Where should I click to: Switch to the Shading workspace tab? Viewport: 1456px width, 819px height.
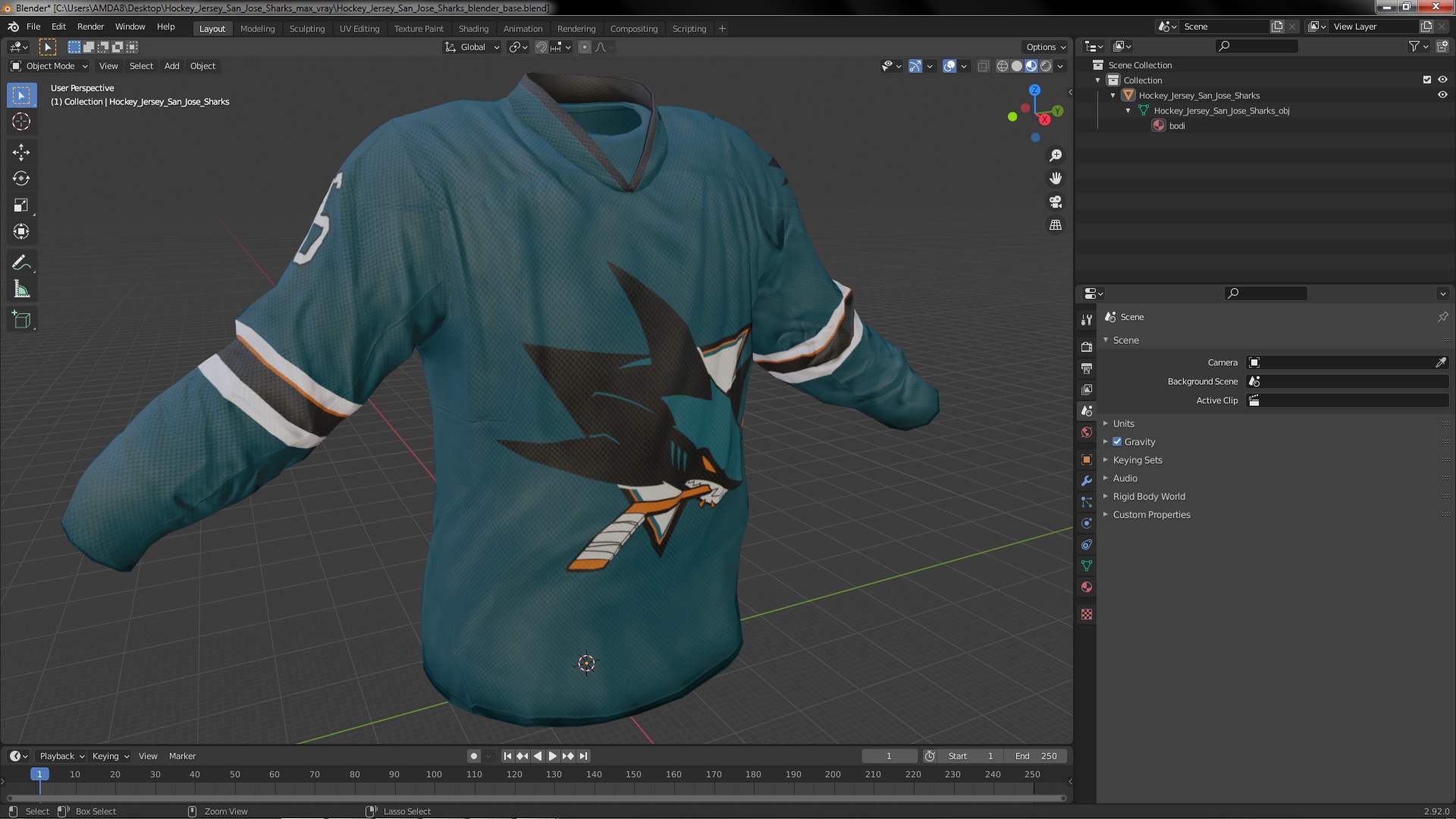[473, 28]
